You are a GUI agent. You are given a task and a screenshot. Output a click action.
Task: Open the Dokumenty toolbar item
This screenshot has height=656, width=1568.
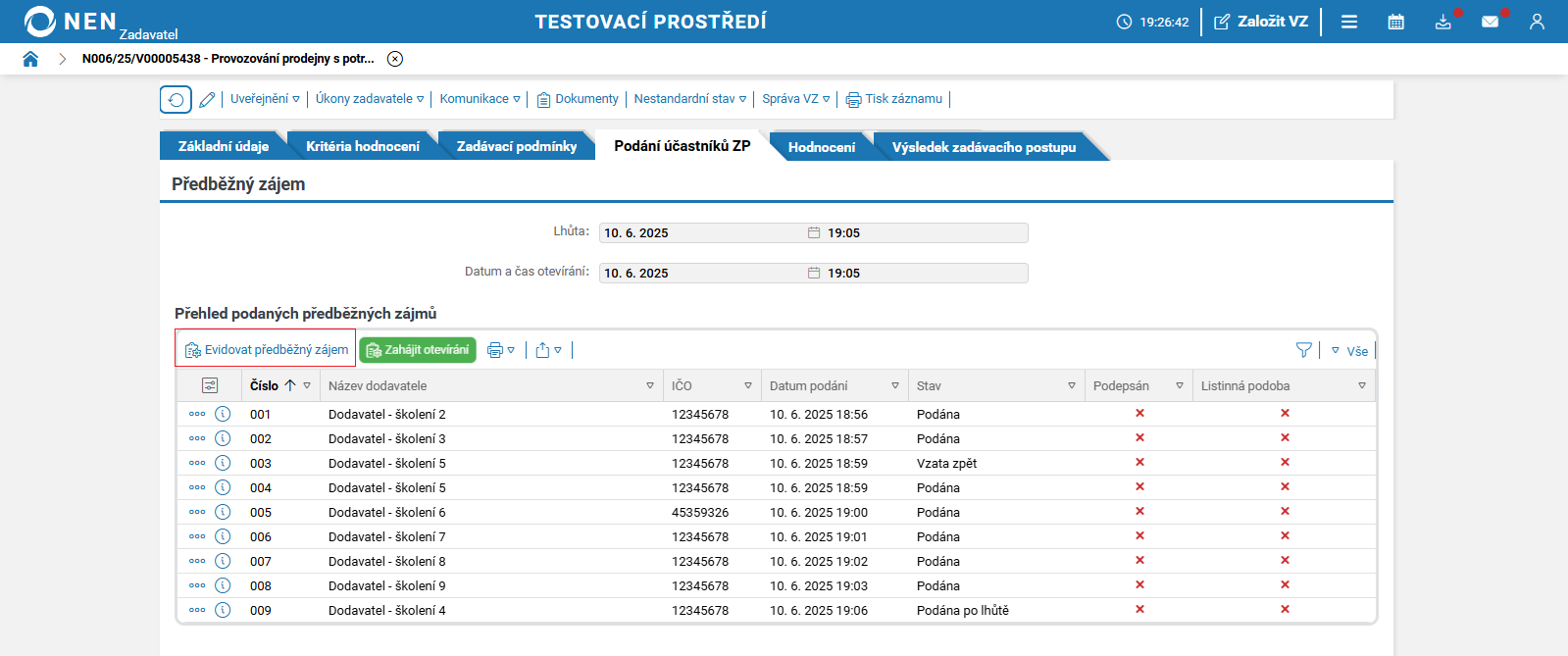click(578, 99)
